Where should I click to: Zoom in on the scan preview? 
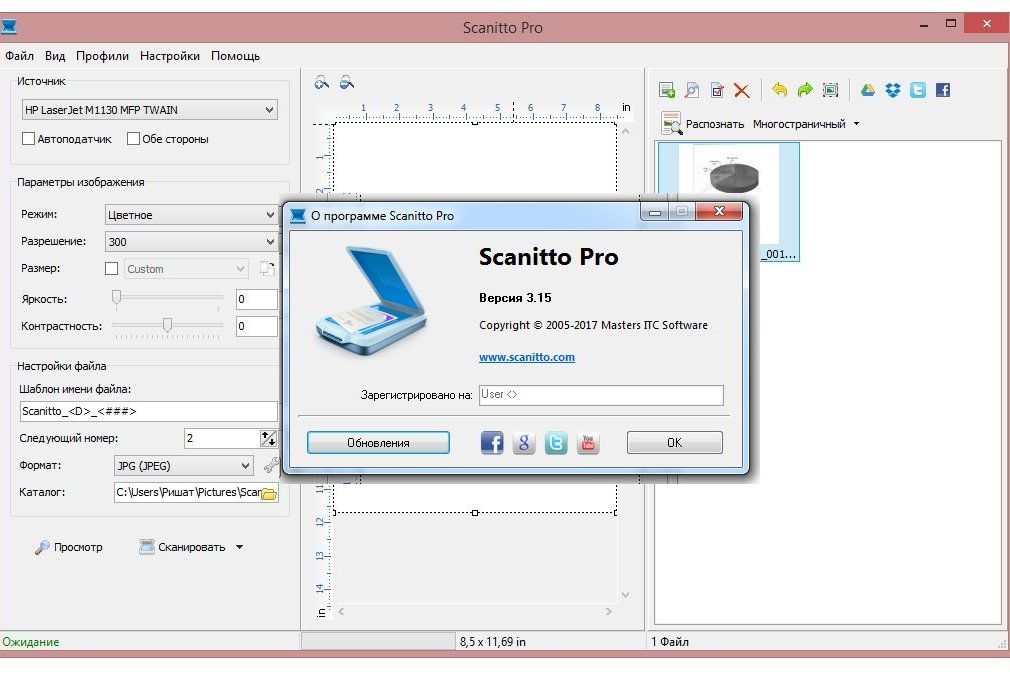pos(321,82)
